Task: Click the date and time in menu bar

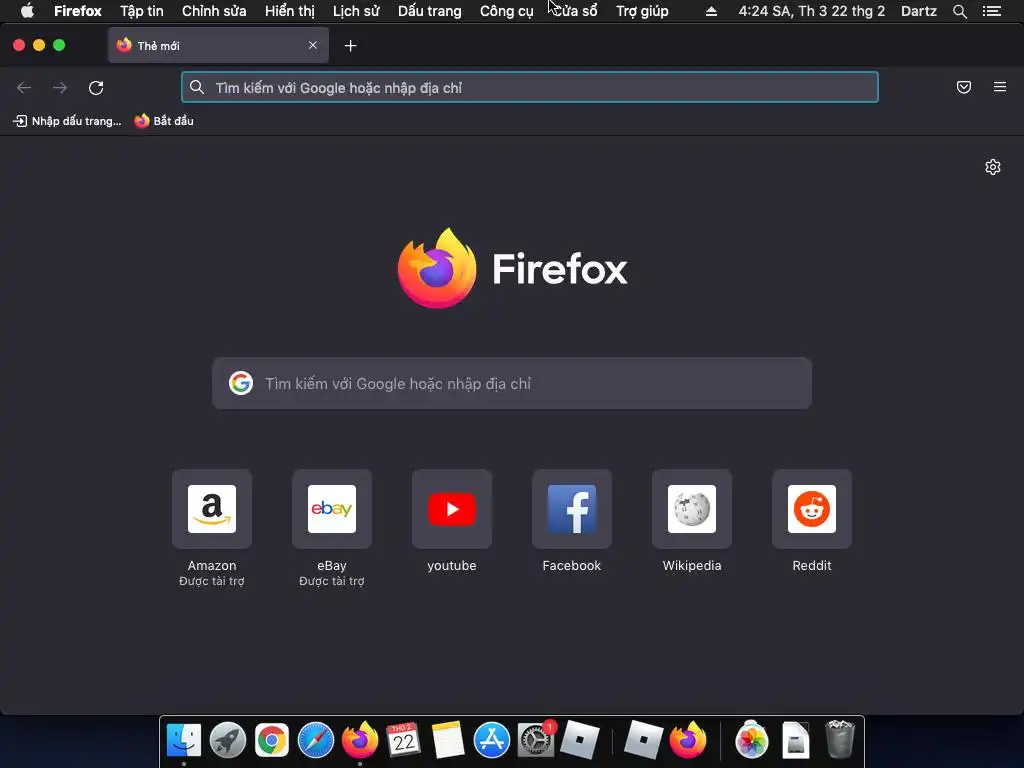Action: pyautogui.click(x=812, y=11)
